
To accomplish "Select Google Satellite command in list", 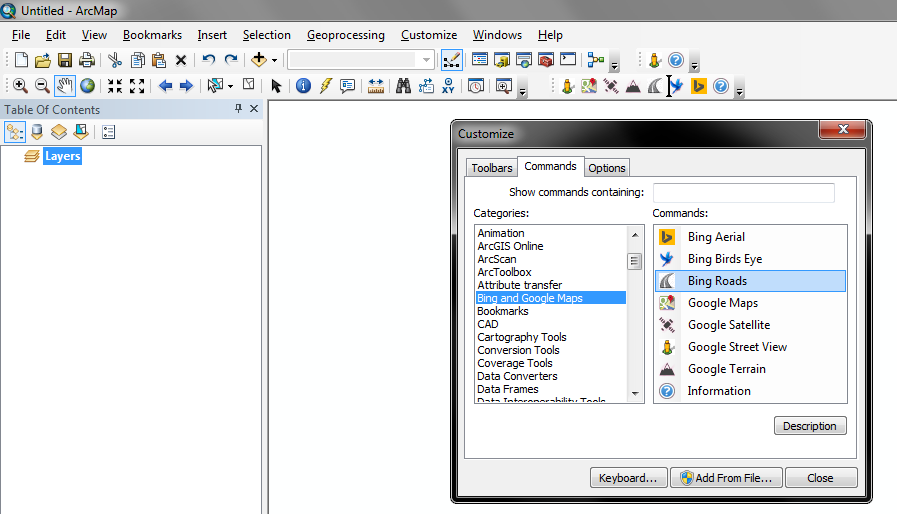I will [x=750, y=325].
